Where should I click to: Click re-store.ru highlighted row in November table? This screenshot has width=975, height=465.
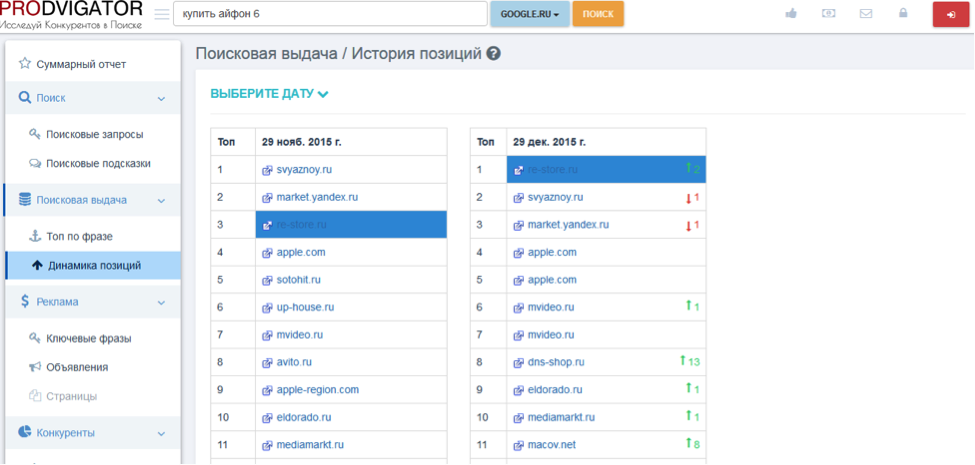[x=351, y=224]
